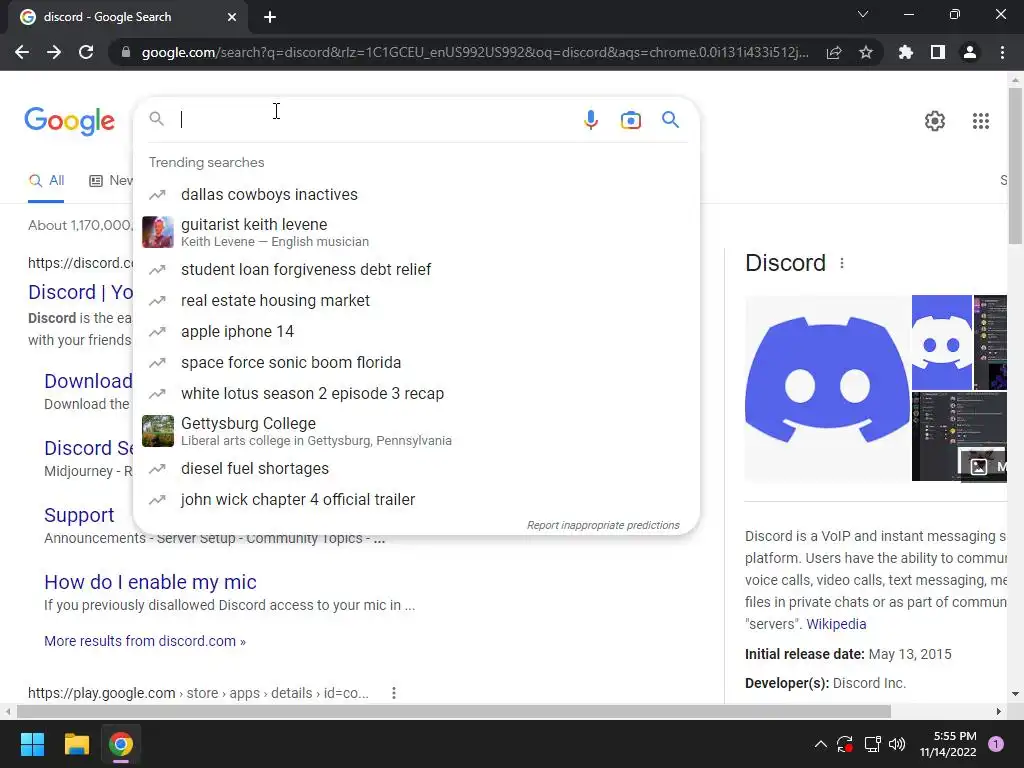Select apple iphone 14 suggestion

(416, 332)
